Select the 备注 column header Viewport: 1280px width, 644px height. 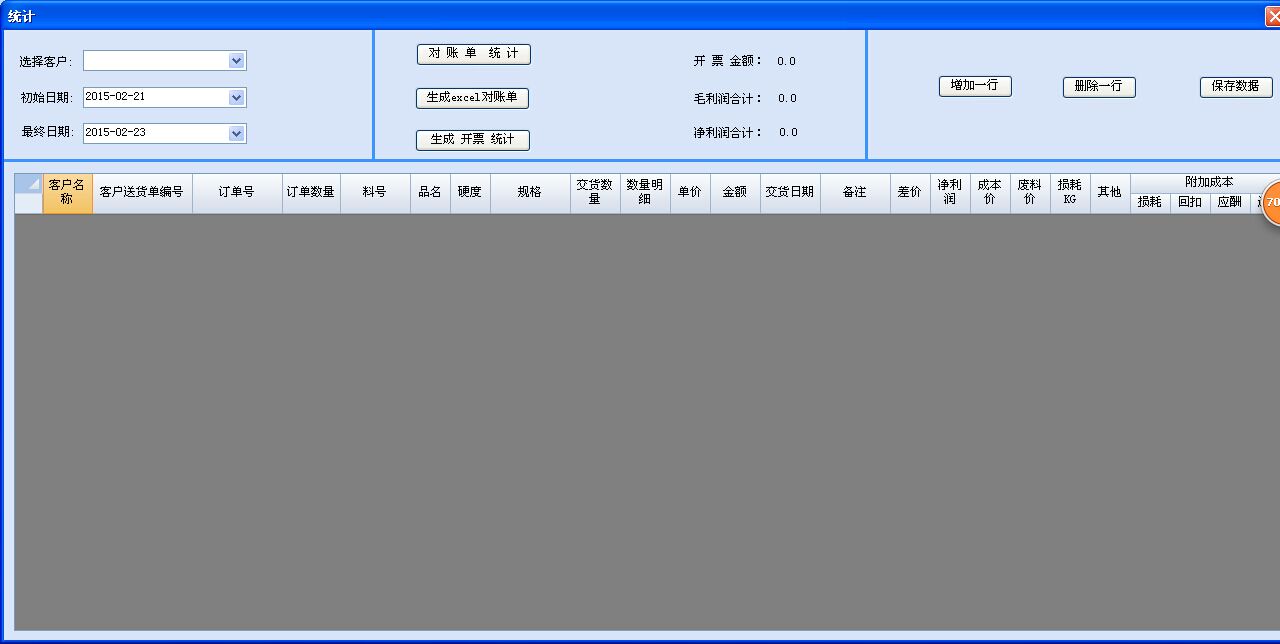(855, 192)
